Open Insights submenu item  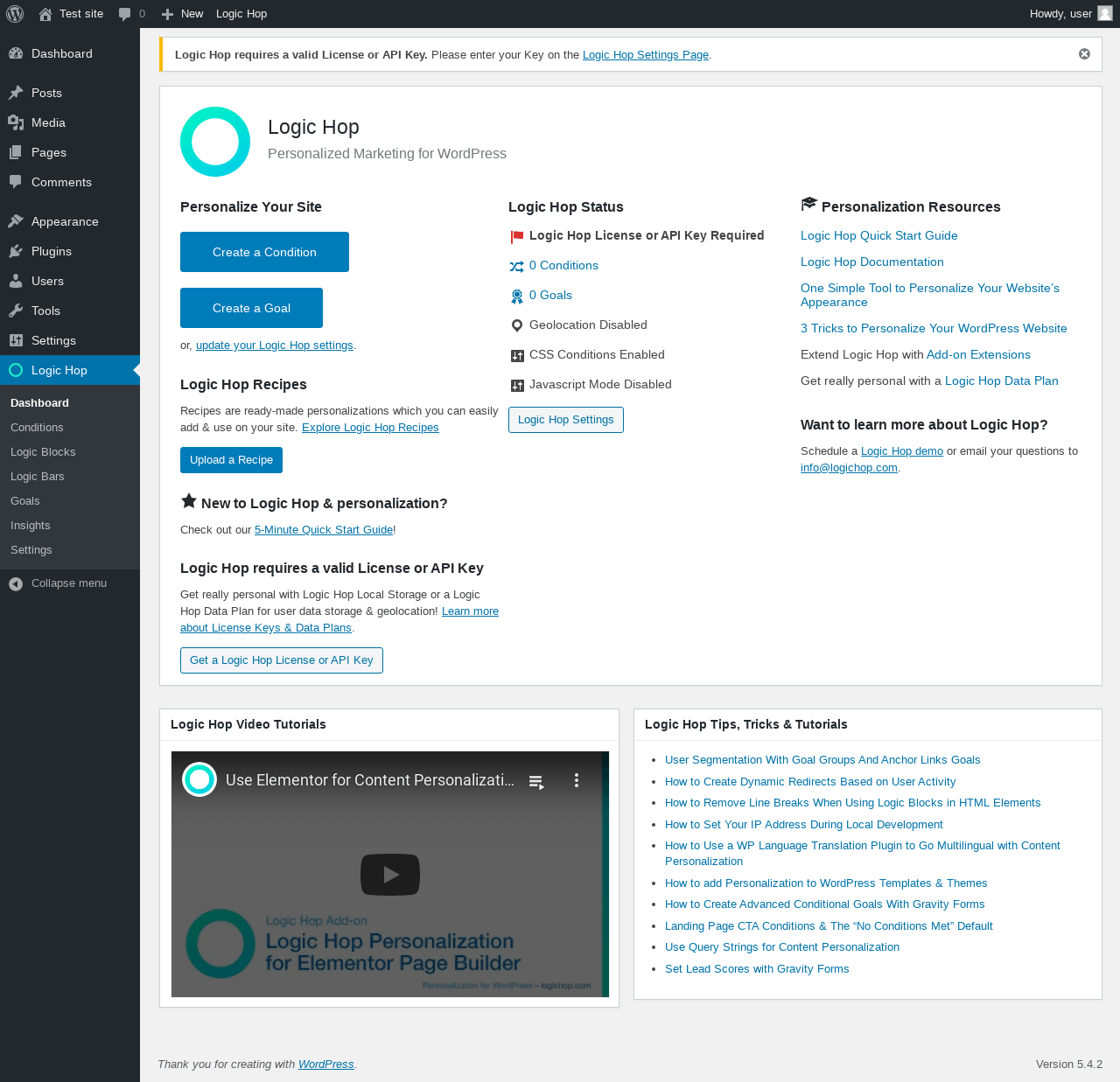(x=31, y=526)
